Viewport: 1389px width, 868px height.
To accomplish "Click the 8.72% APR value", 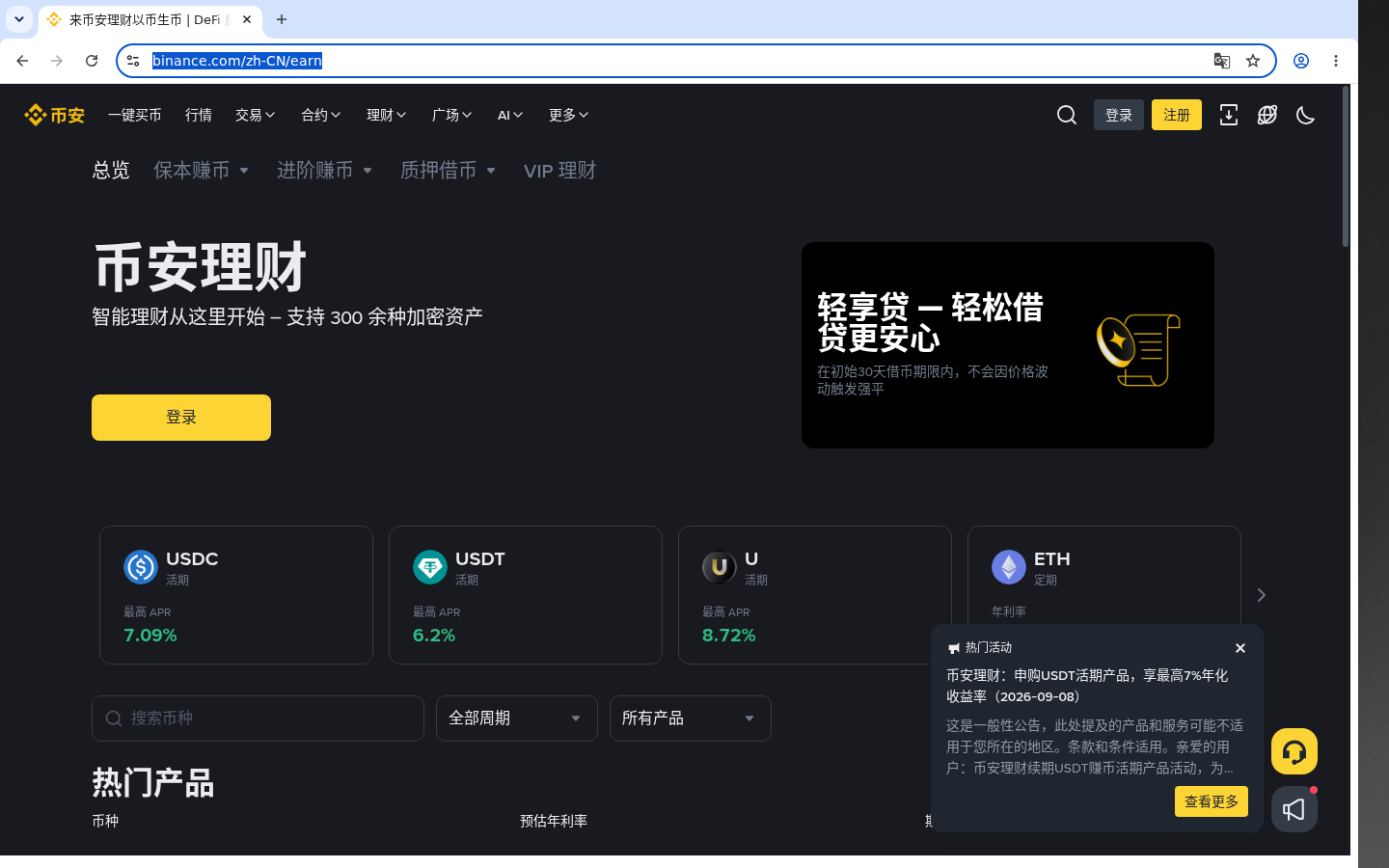I will tap(729, 635).
